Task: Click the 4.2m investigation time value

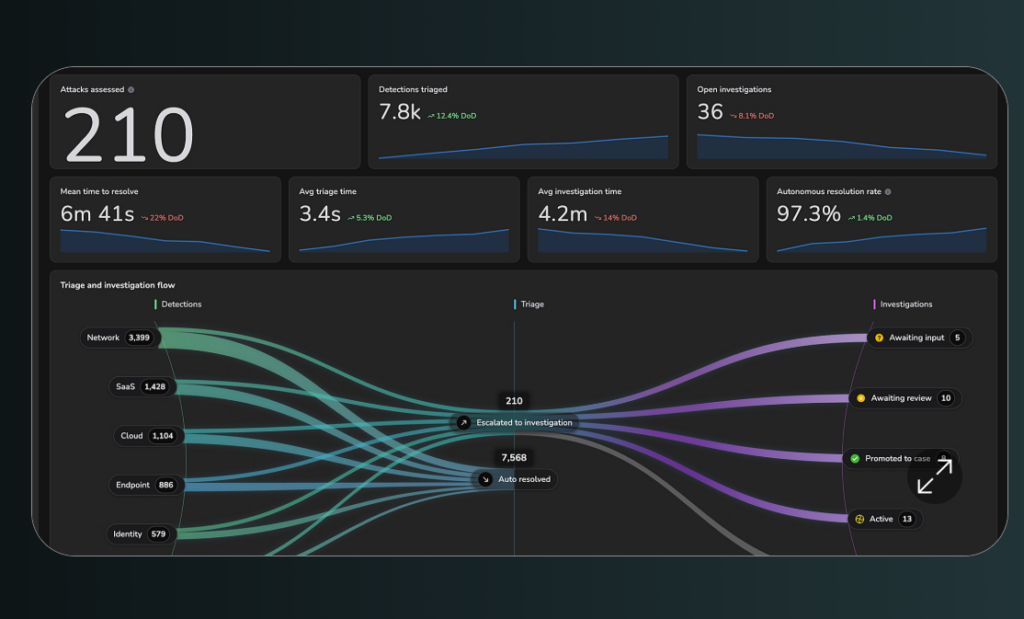Action: pyautogui.click(x=562, y=214)
